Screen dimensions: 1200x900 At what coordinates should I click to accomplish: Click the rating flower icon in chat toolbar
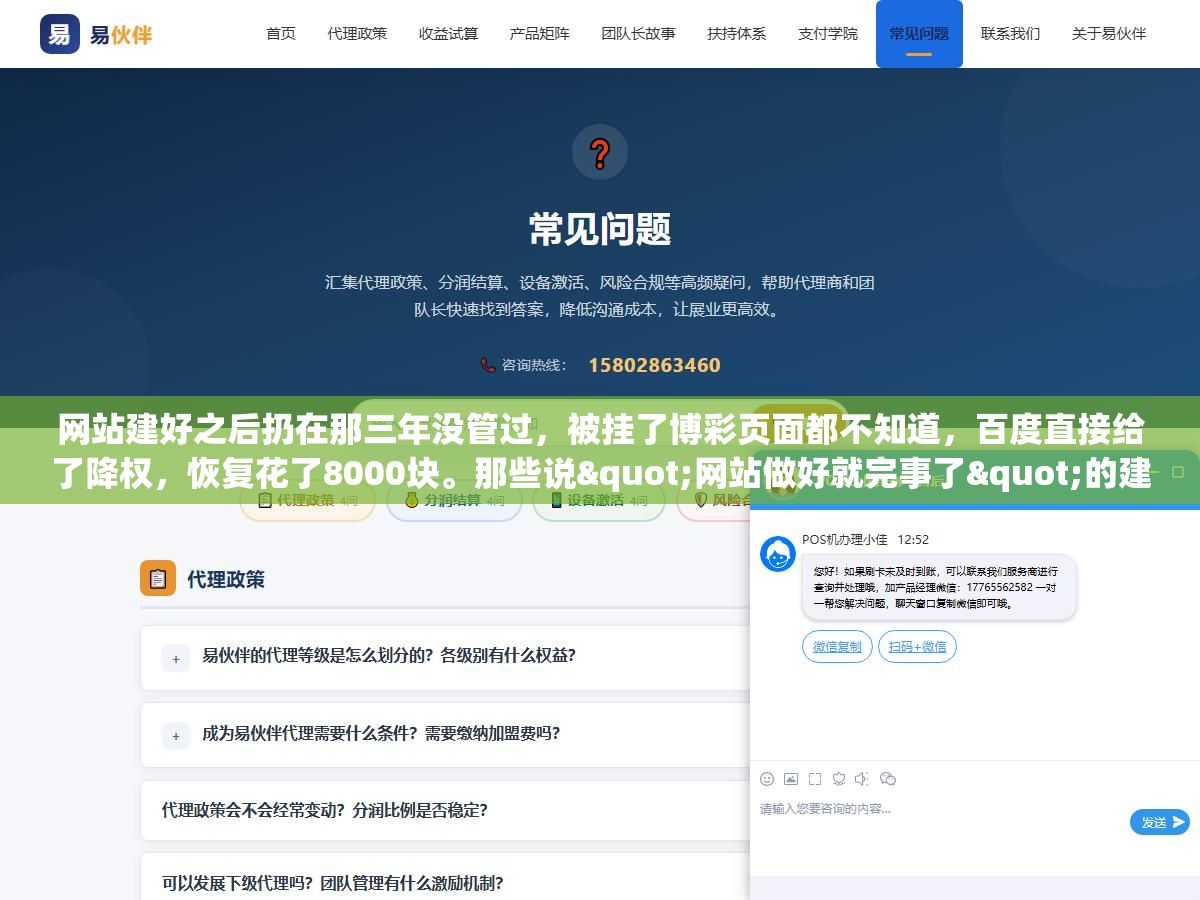click(839, 778)
